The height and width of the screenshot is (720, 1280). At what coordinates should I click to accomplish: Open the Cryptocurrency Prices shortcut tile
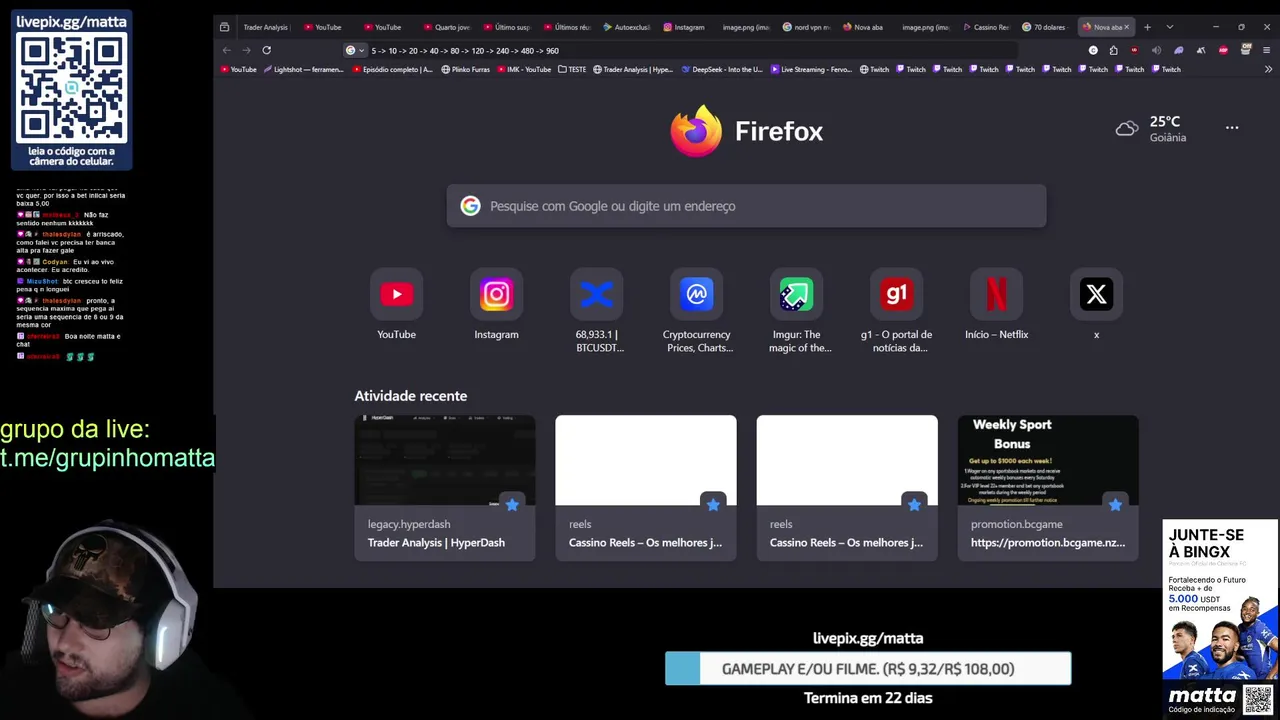(696, 311)
